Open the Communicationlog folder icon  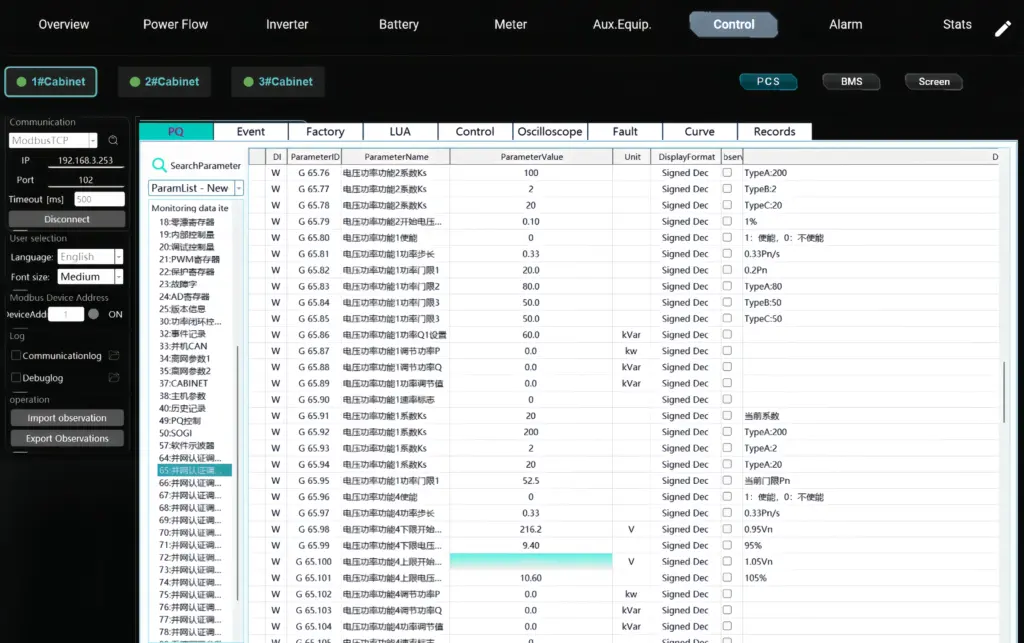114,356
